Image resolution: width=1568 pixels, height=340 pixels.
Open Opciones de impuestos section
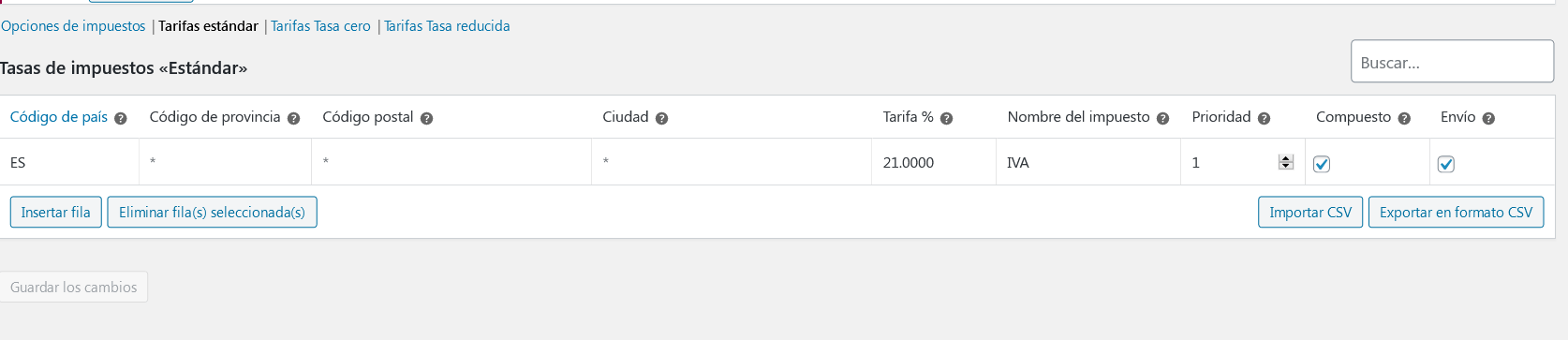pos(73,26)
